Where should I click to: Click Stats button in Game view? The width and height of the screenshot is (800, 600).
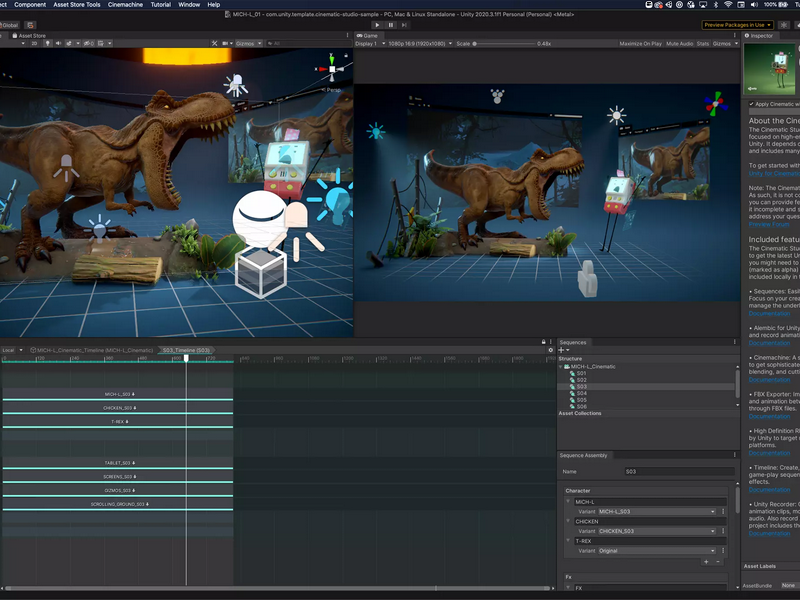point(703,43)
